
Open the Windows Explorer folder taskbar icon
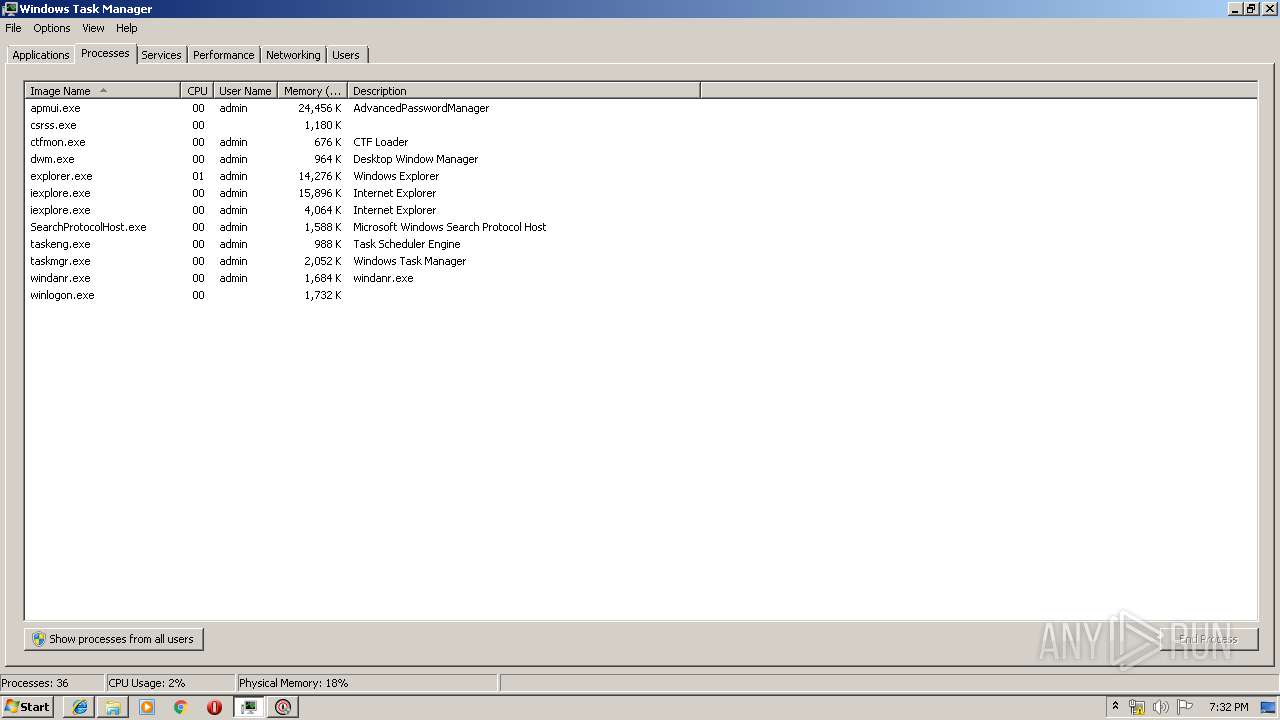[113, 707]
